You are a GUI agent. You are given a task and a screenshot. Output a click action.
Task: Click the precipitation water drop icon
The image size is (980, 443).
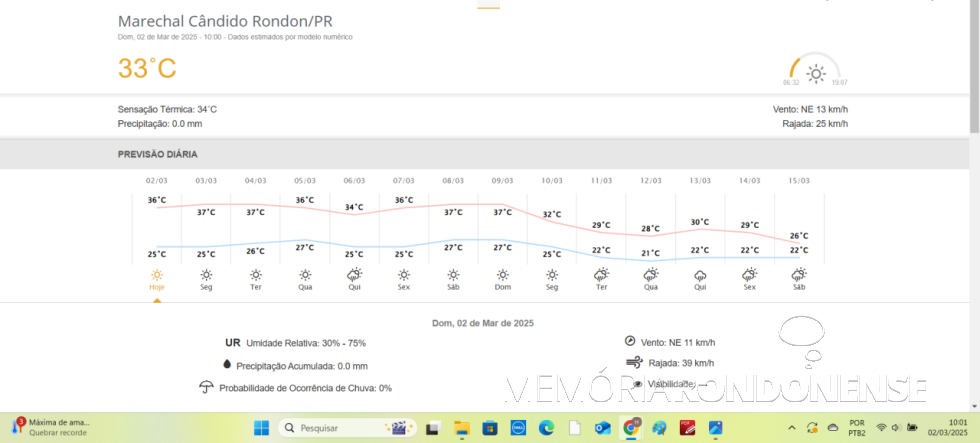[227, 365]
